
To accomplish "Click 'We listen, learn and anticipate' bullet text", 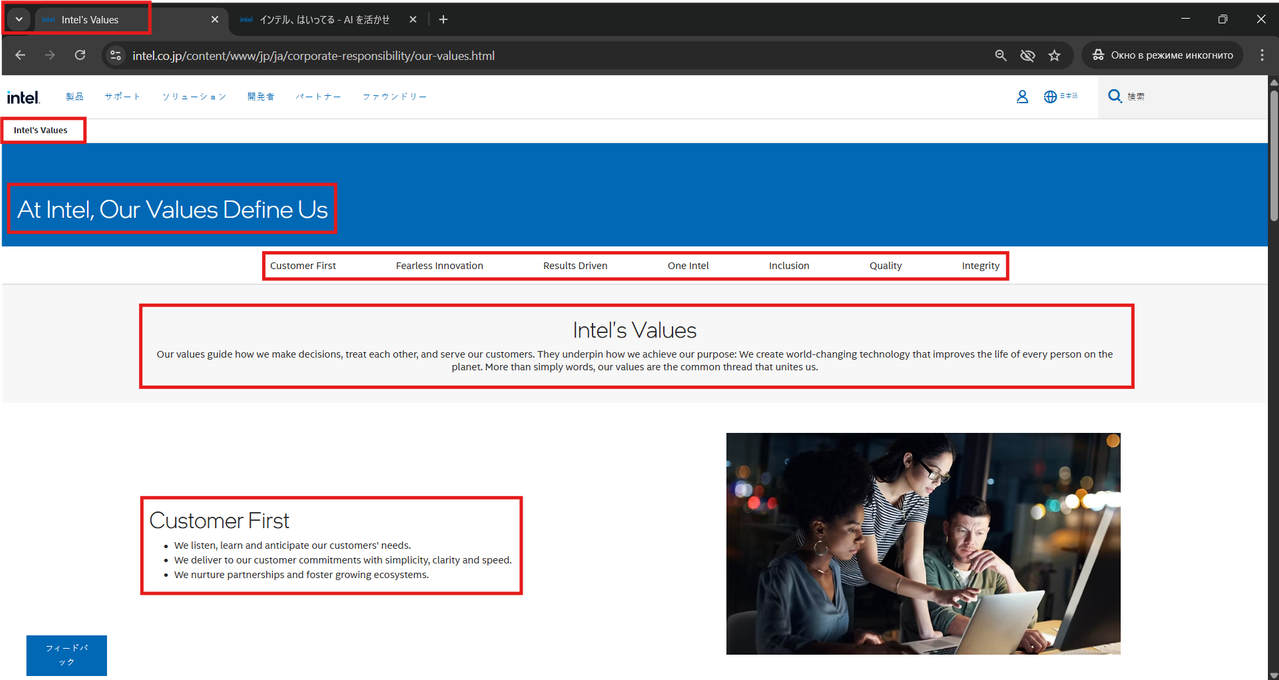I will 292,545.
